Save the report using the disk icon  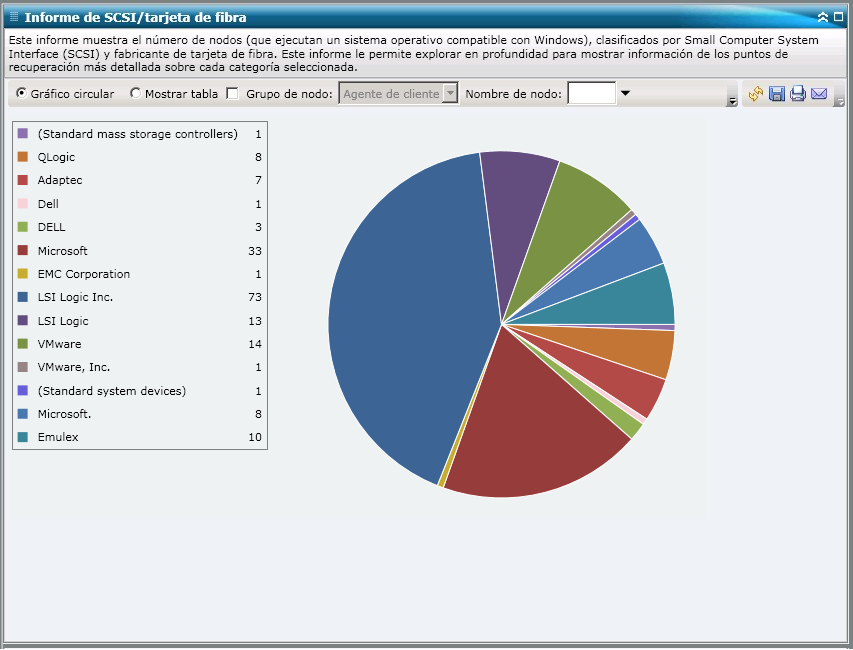[x=776, y=93]
